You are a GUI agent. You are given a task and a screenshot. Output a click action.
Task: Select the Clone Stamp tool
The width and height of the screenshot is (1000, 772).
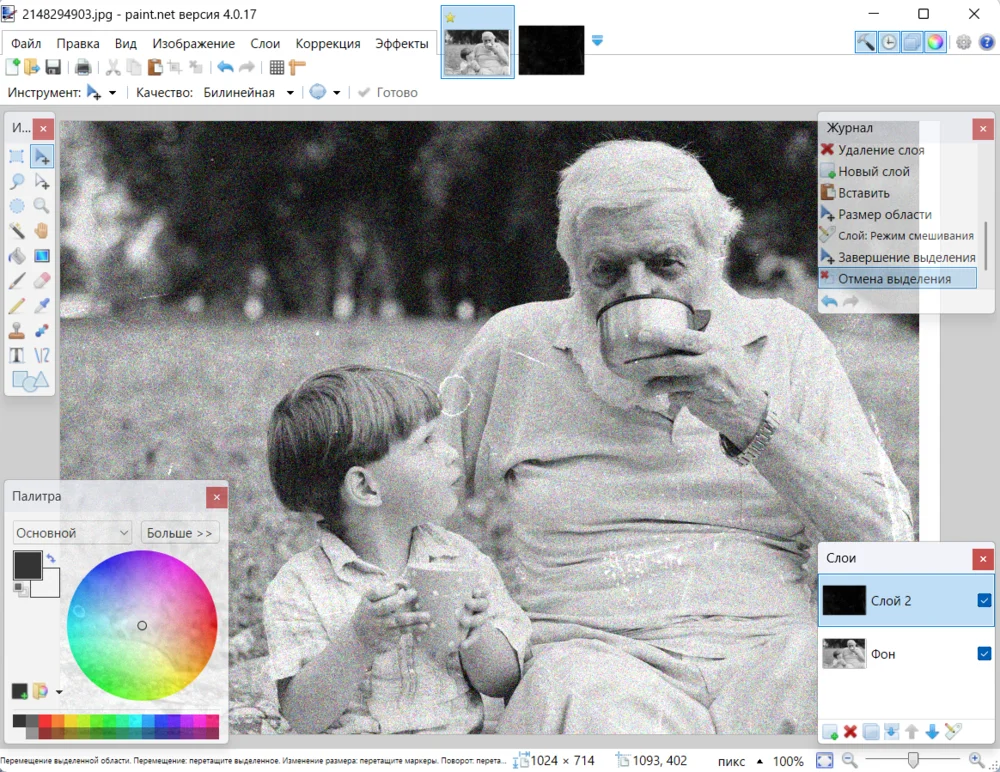click(17, 330)
